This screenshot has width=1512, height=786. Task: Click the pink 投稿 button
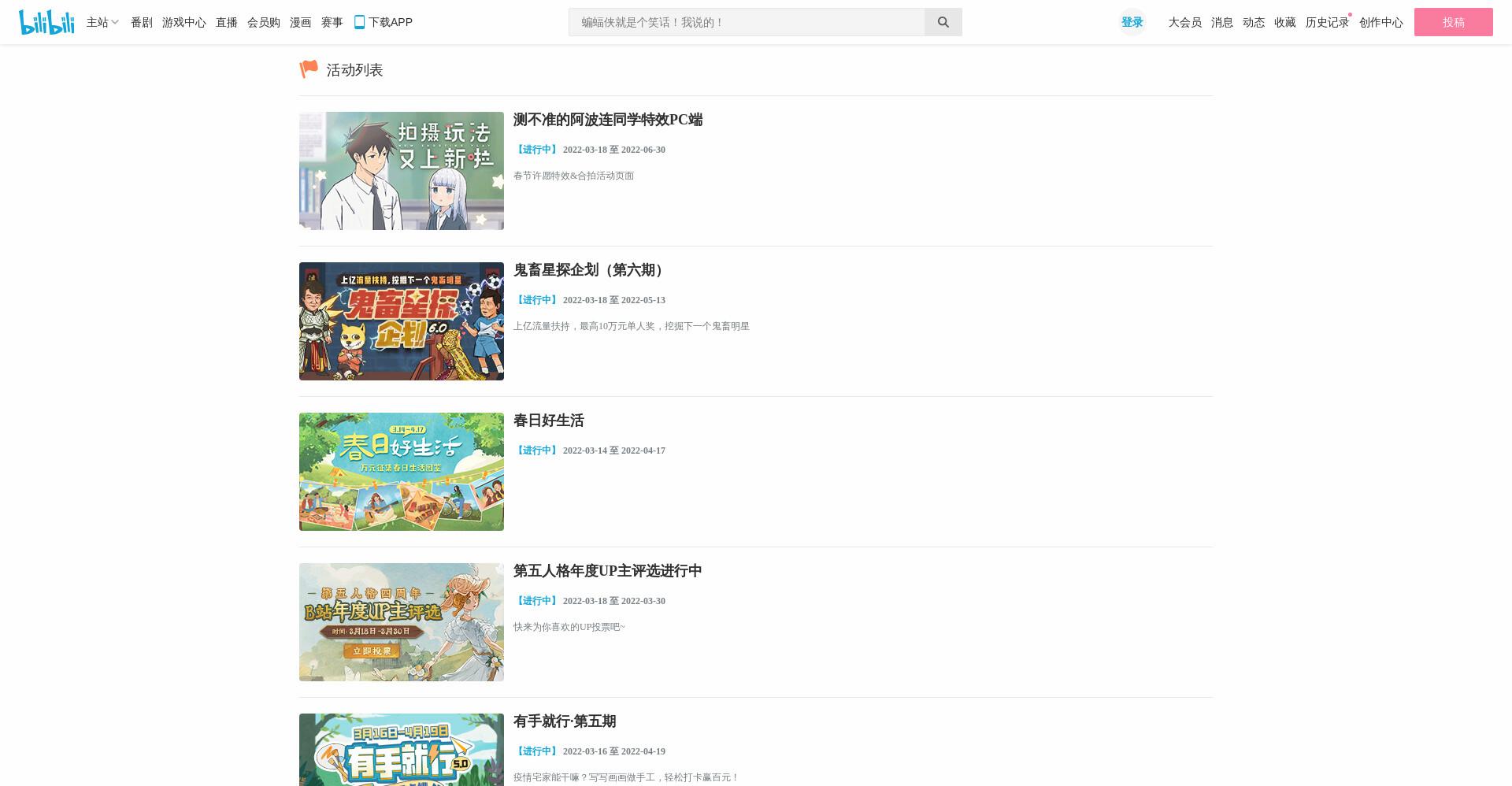point(1454,22)
